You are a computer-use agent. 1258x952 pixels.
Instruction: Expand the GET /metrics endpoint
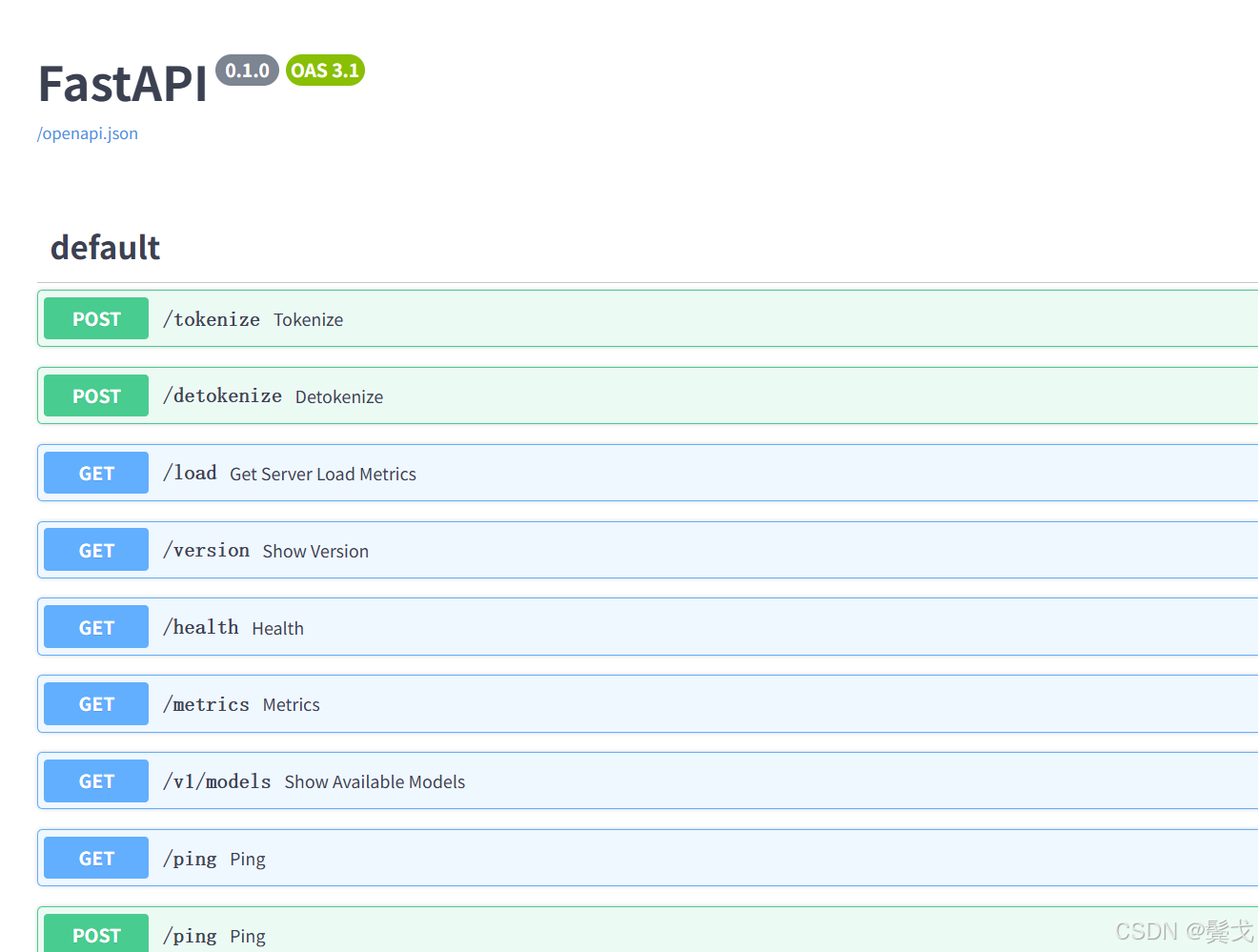click(x=648, y=703)
